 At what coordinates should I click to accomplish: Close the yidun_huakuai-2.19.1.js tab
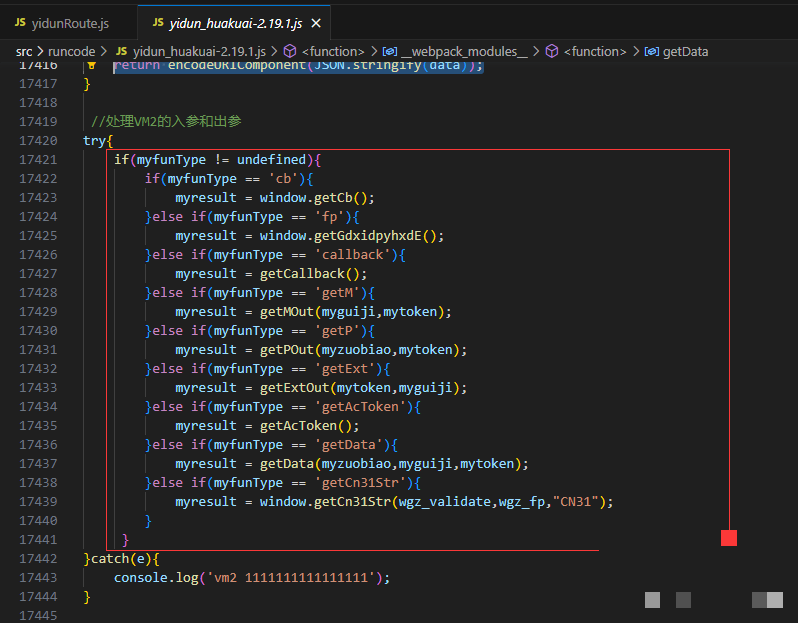[315, 22]
